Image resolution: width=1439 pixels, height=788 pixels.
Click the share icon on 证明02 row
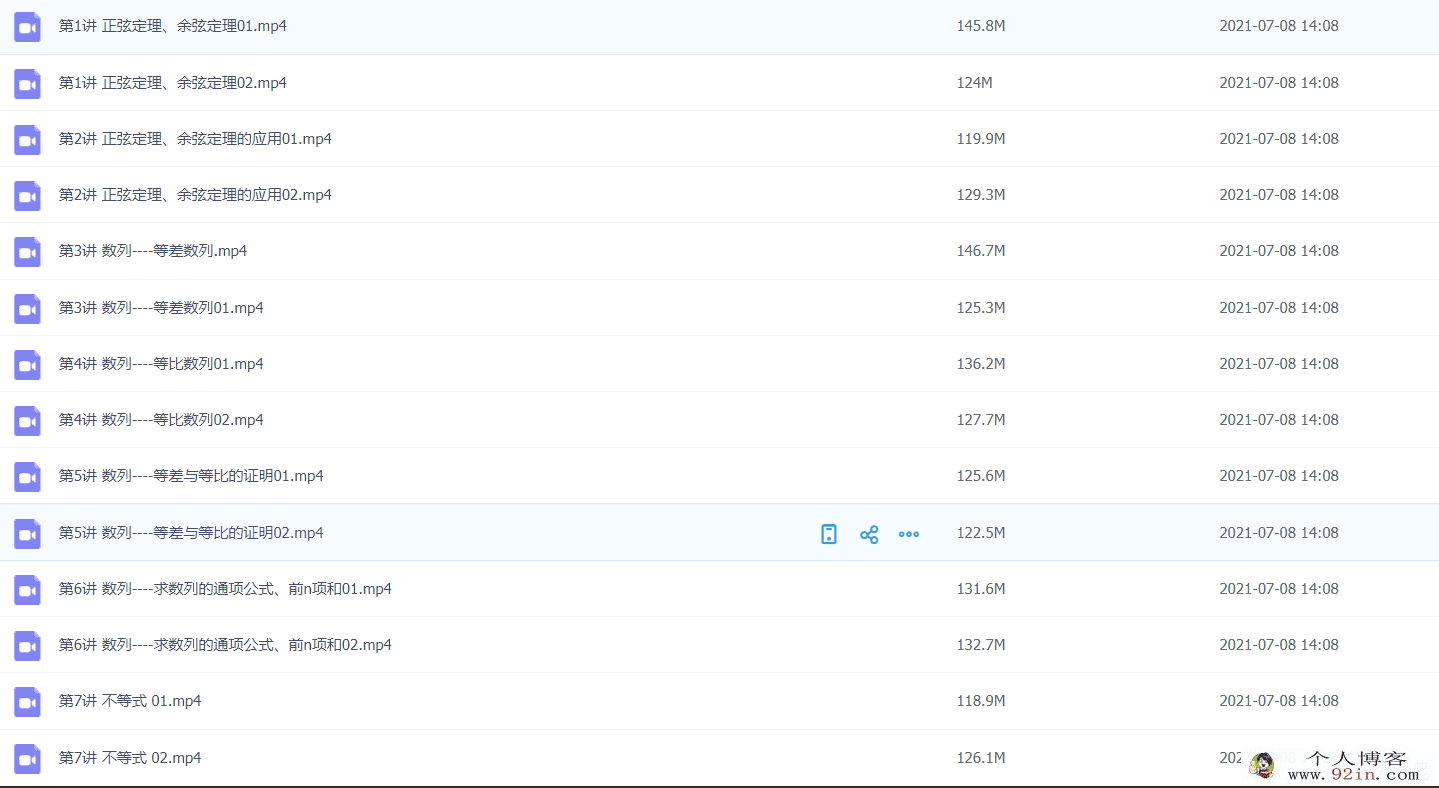tap(869, 534)
